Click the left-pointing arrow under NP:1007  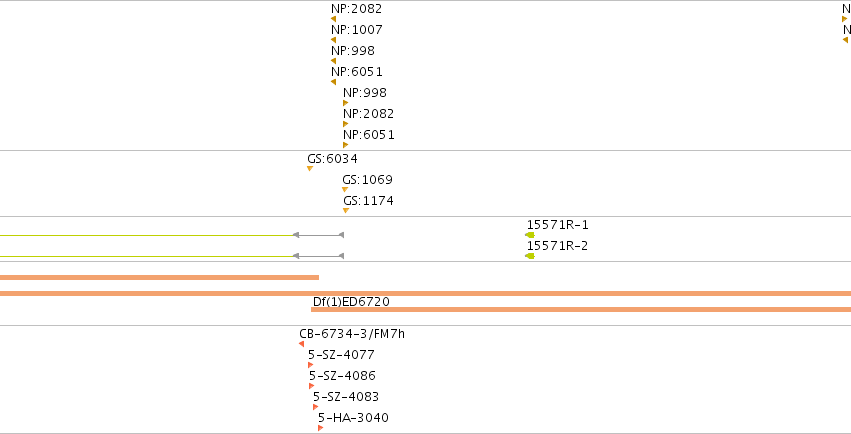[x=333, y=40]
